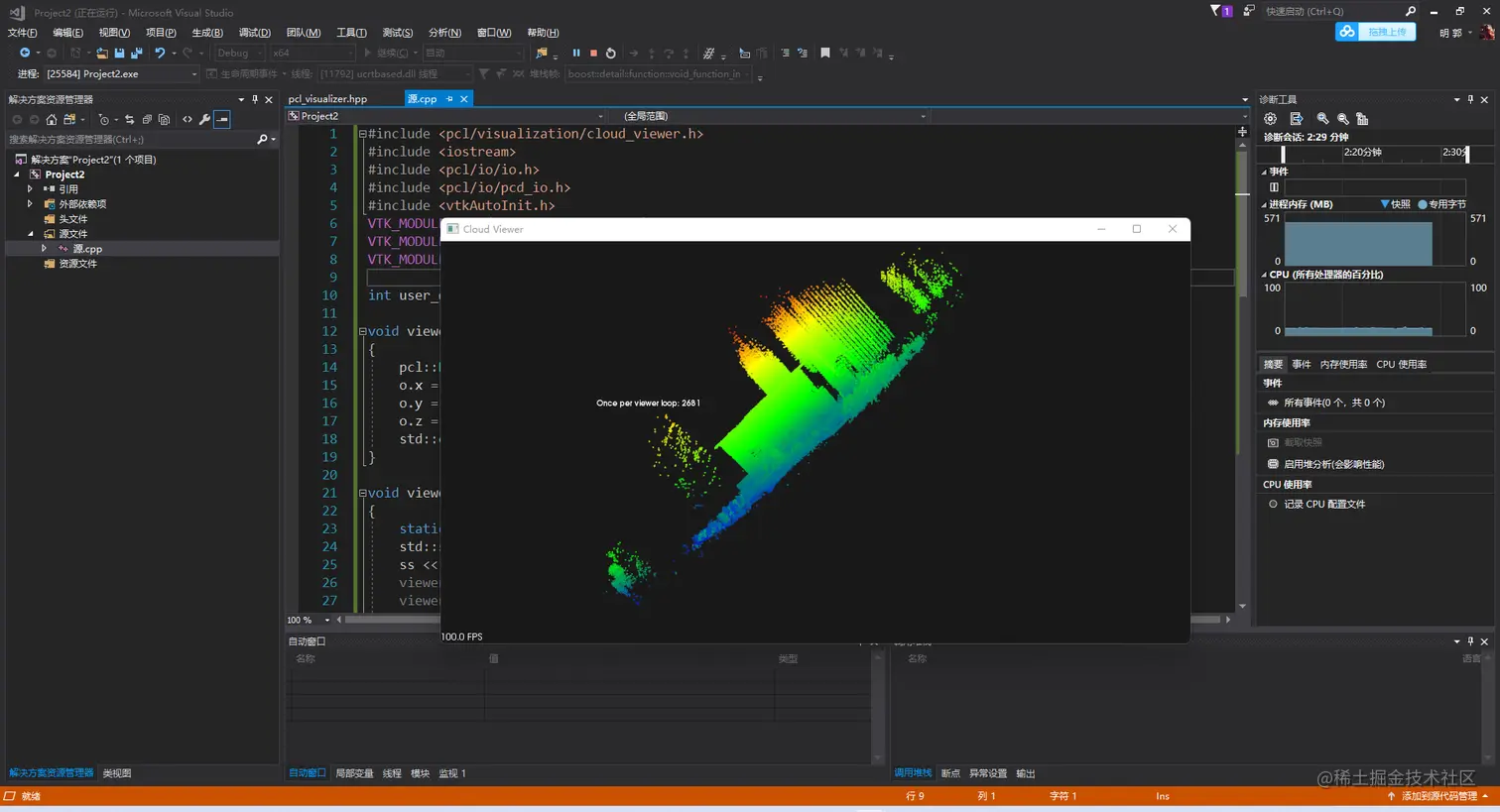Open the 全局范围 scope dropdown

click(770, 116)
